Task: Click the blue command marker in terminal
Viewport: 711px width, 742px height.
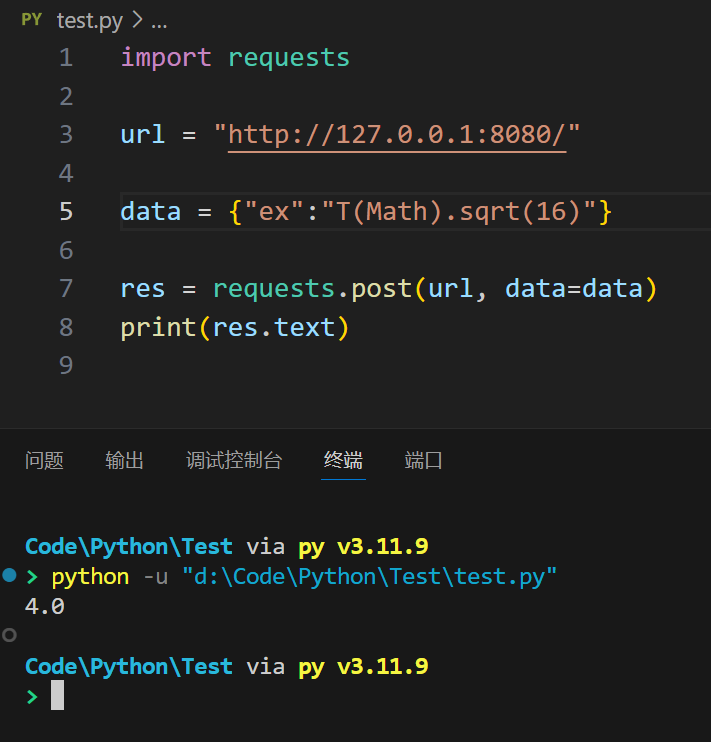Action: (x=10, y=575)
